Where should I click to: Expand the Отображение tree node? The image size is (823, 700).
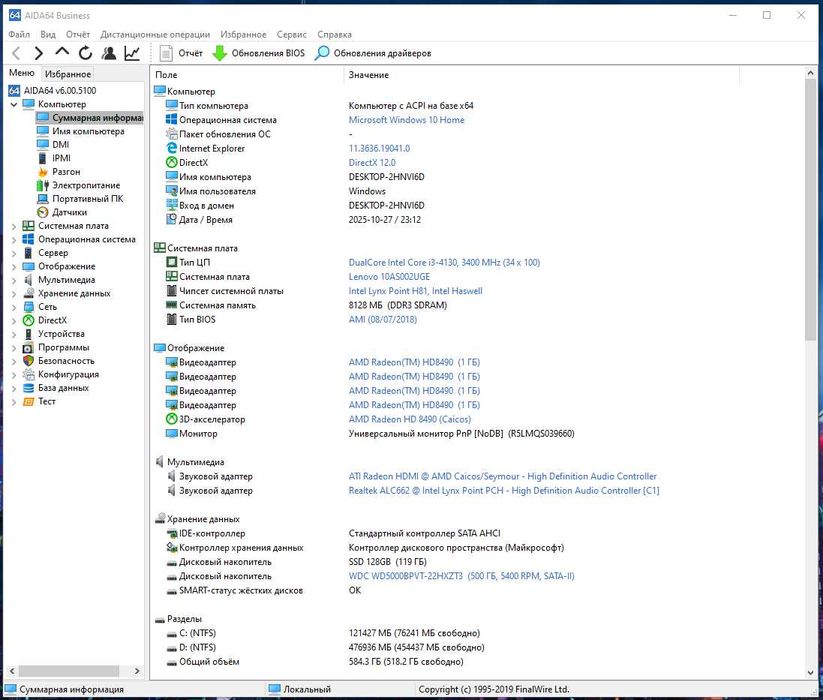[x=14, y=267]
